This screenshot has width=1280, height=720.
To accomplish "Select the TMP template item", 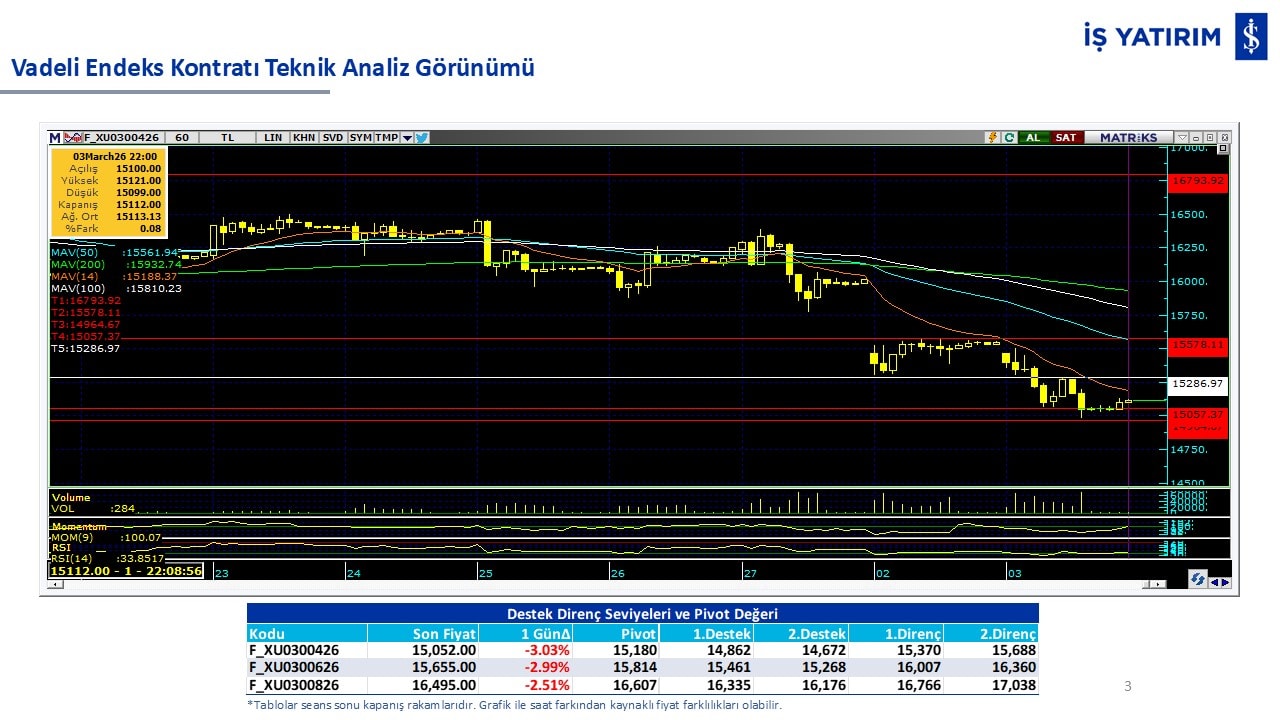I will tap(386, 138).
